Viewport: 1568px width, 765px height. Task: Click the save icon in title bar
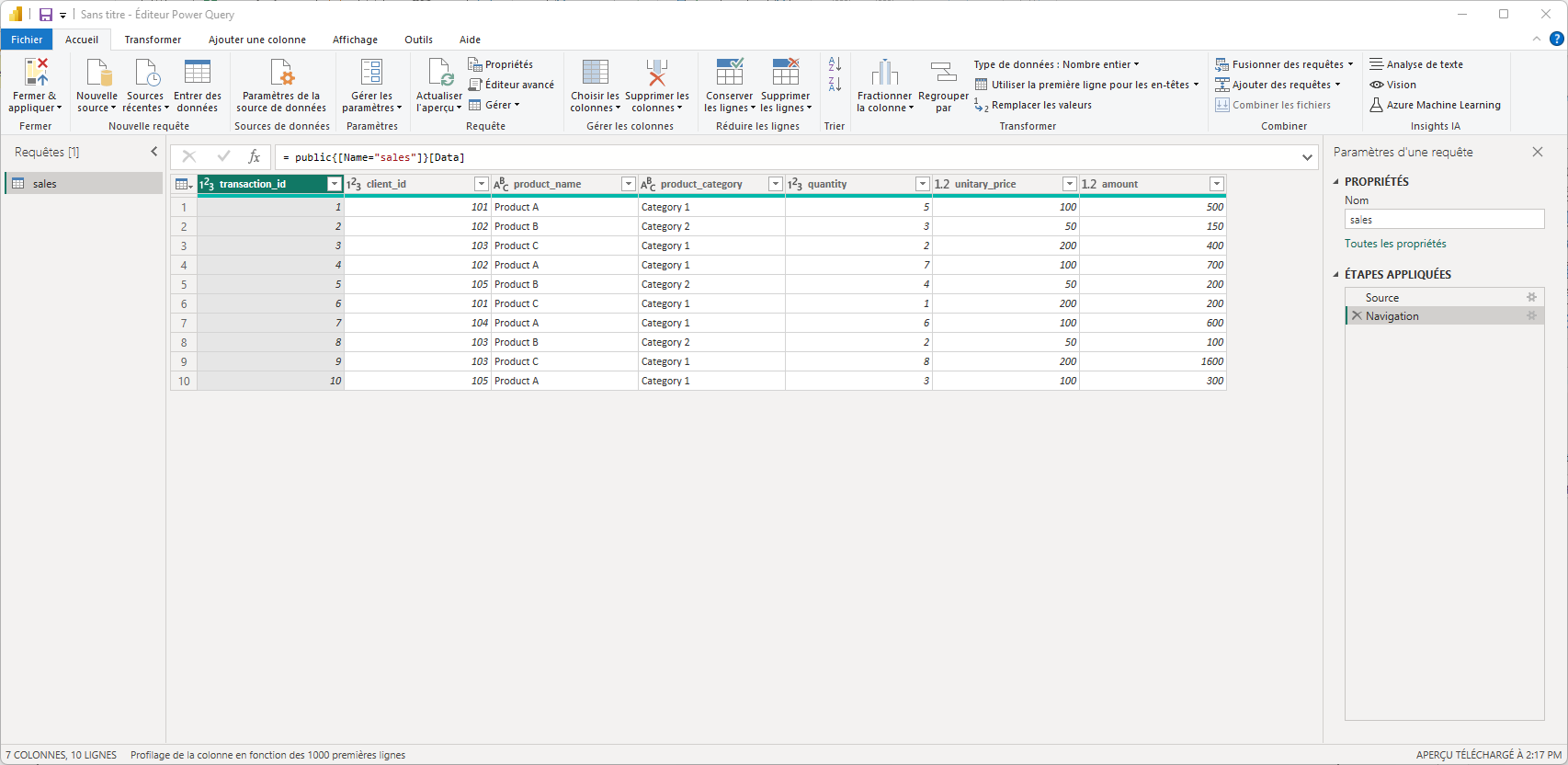pos(46,15)
